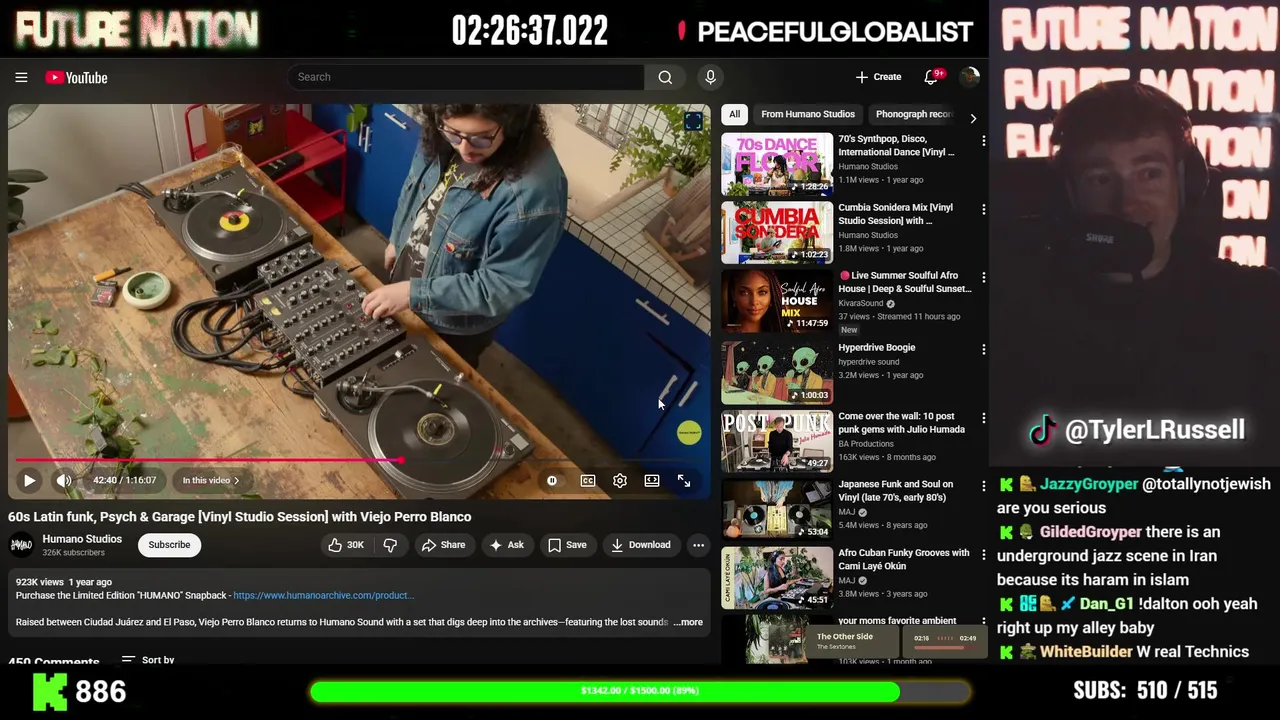Viewport: 1280px width, 720px height.
Task: Open Hyperdrive Boogie video thumbnail
Action: coord(777,372)
